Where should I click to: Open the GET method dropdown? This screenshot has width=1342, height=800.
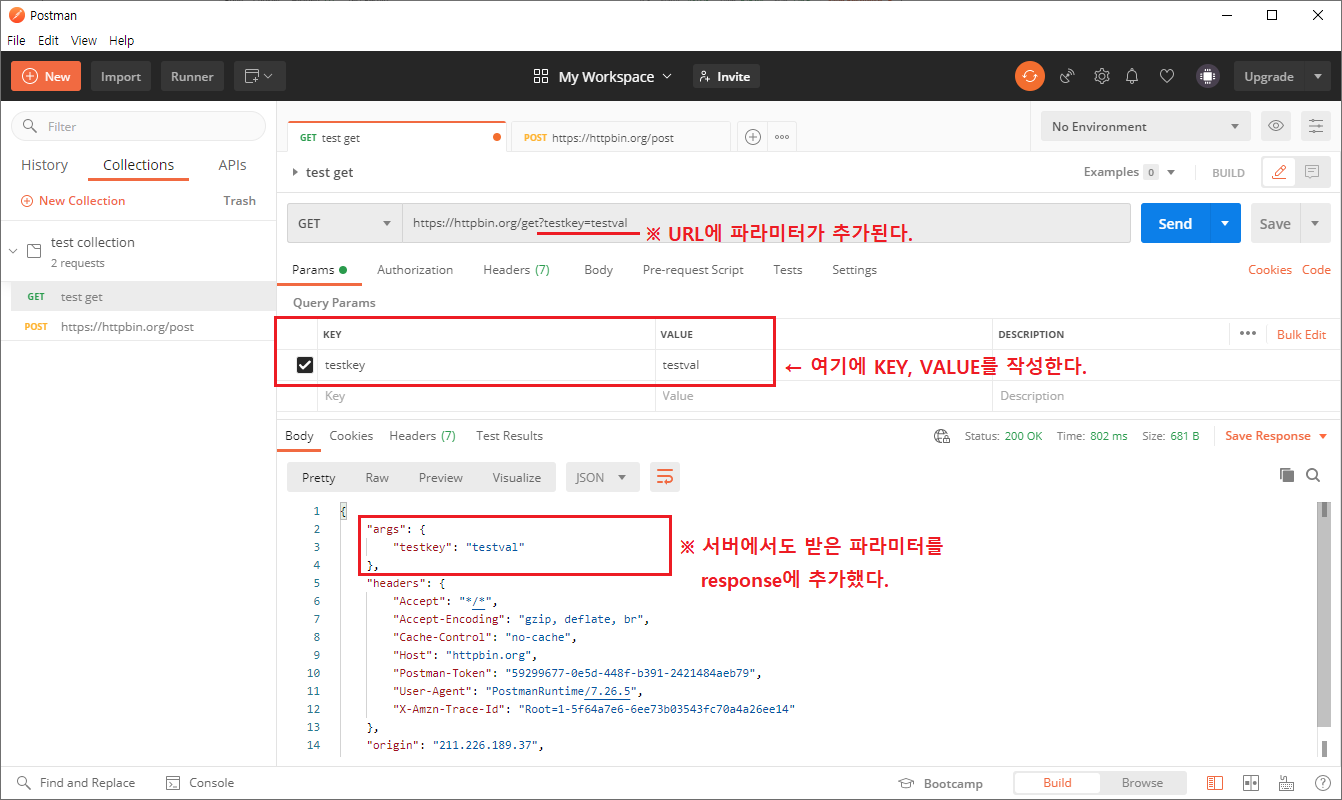point(345,223)
